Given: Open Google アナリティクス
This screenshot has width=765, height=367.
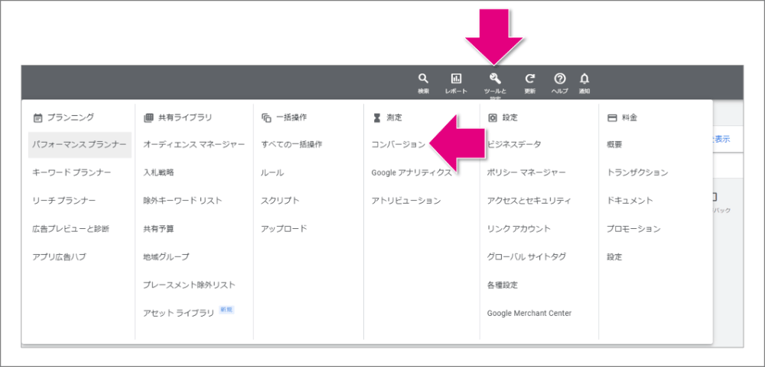Looking at the screenshot, I should (411, 172).
